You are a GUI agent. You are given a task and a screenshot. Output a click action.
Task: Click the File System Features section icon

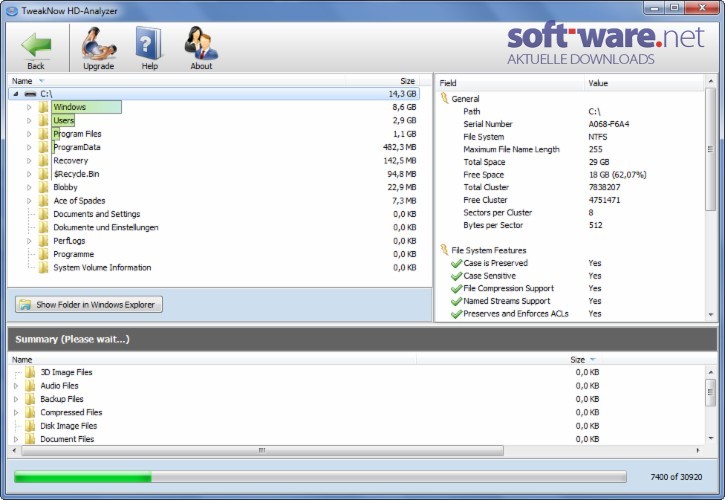pyautogui.click(x=444, y=250)
